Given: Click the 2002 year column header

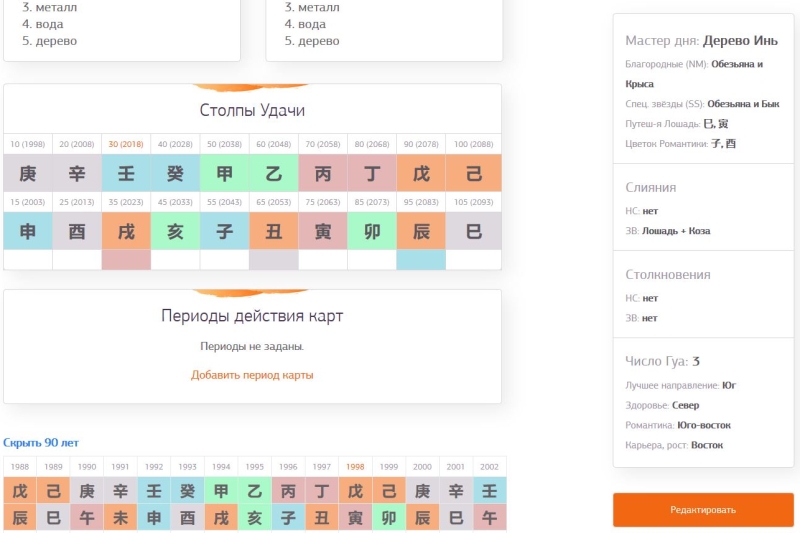Looking at the screenshot, I should click(489, 467).
